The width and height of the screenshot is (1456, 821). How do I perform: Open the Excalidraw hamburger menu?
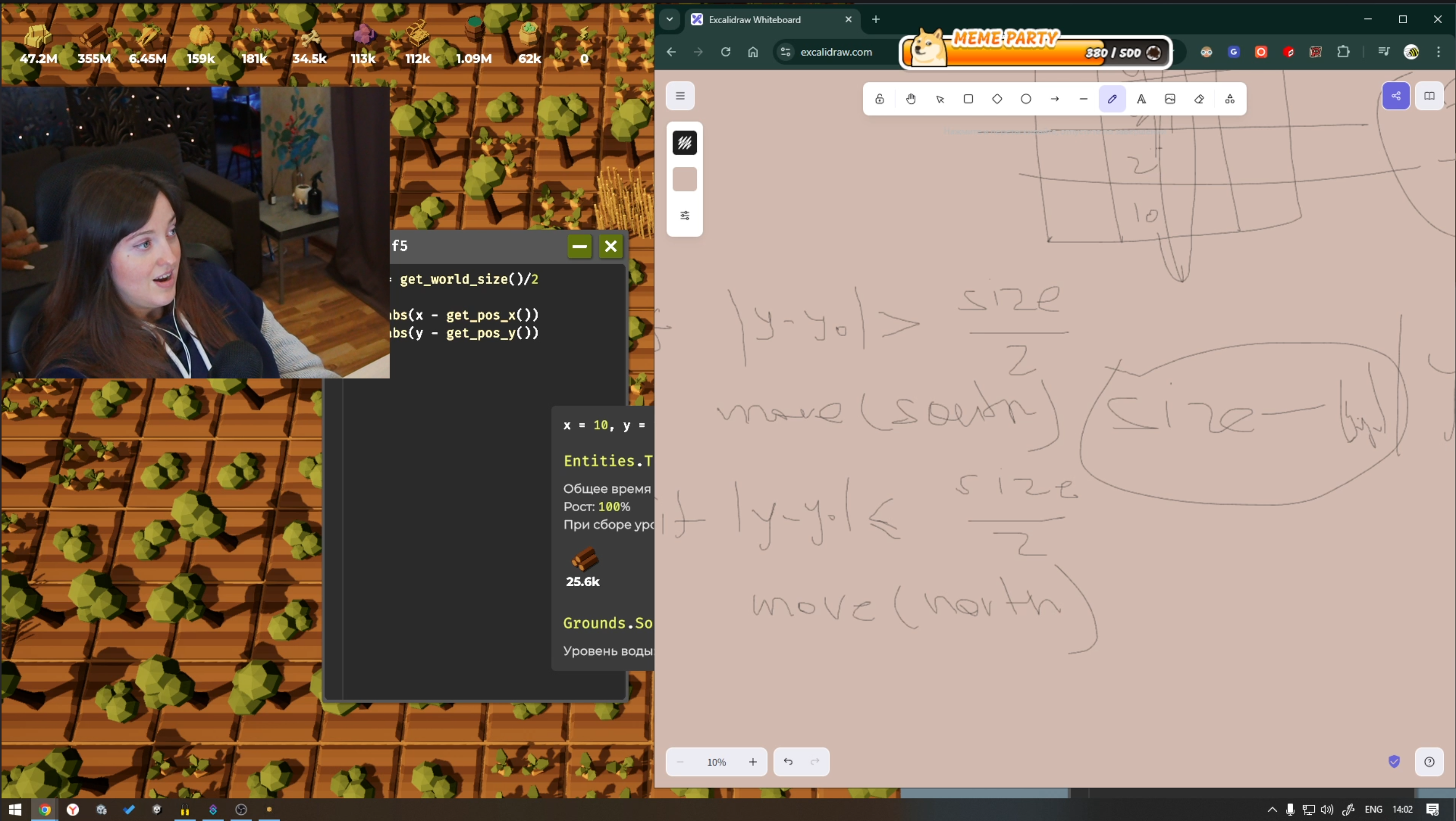coord(680,96)
